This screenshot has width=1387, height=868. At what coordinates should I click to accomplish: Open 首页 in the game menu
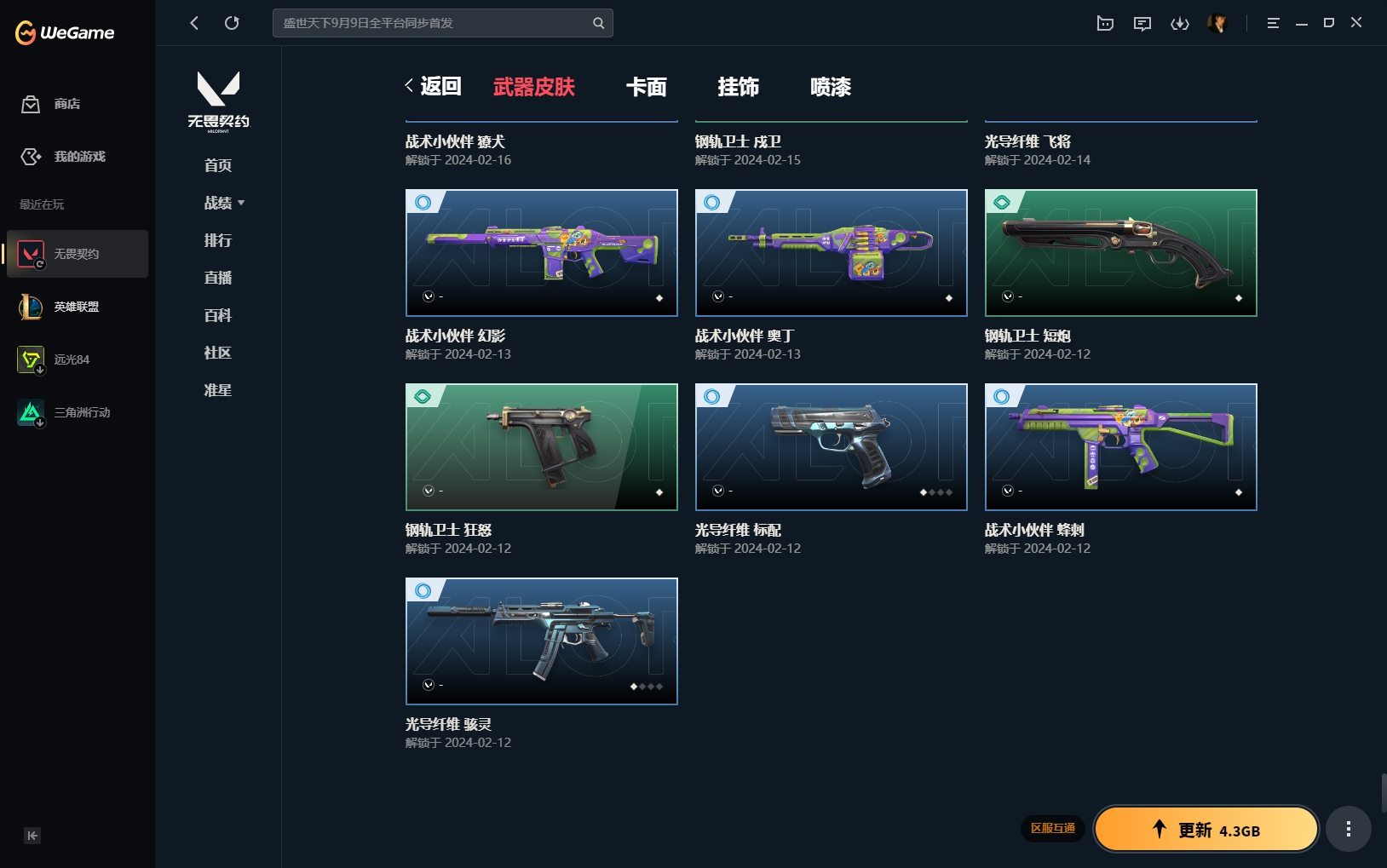pyautogui.click(x=218, y=165)
